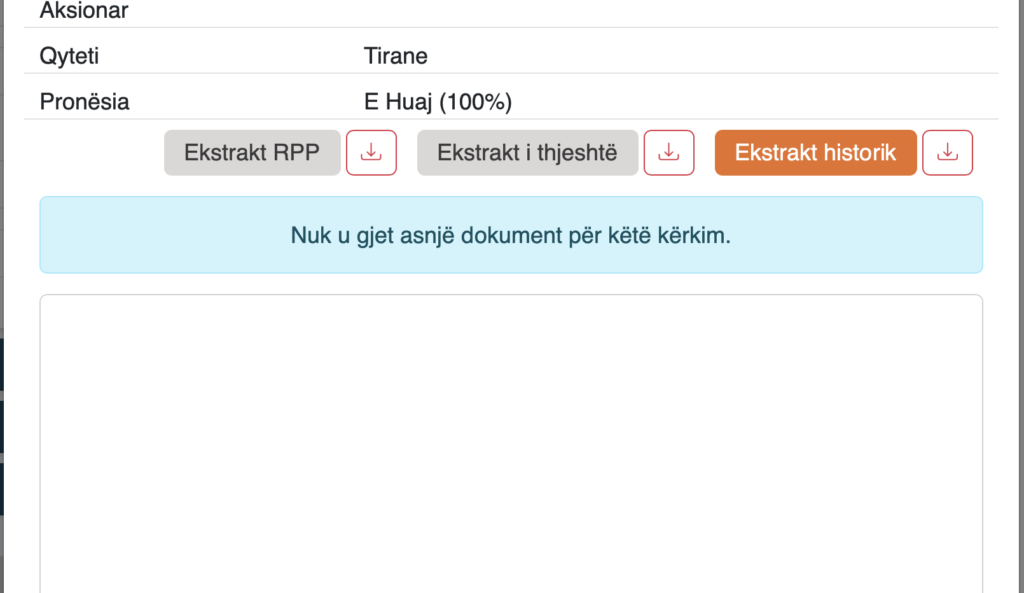Show the Ekstrakt i thjeshtë extract
Viewport: 1024px width, 593px height.
coord(528,153)
